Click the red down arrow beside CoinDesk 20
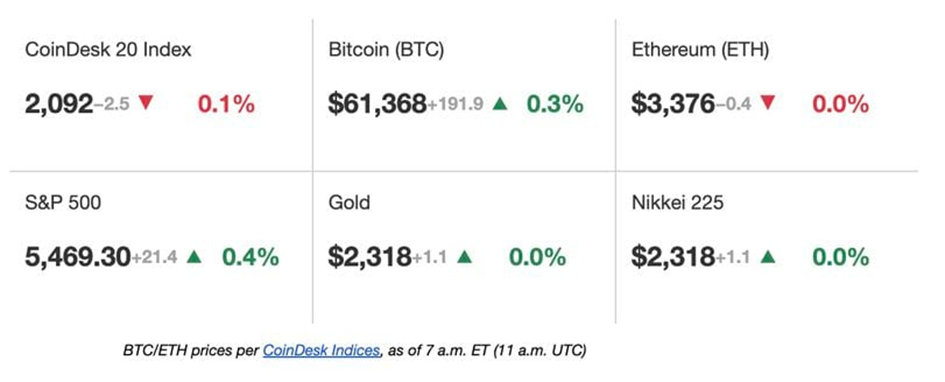This screenshot has width=945, height=382. 146,103
